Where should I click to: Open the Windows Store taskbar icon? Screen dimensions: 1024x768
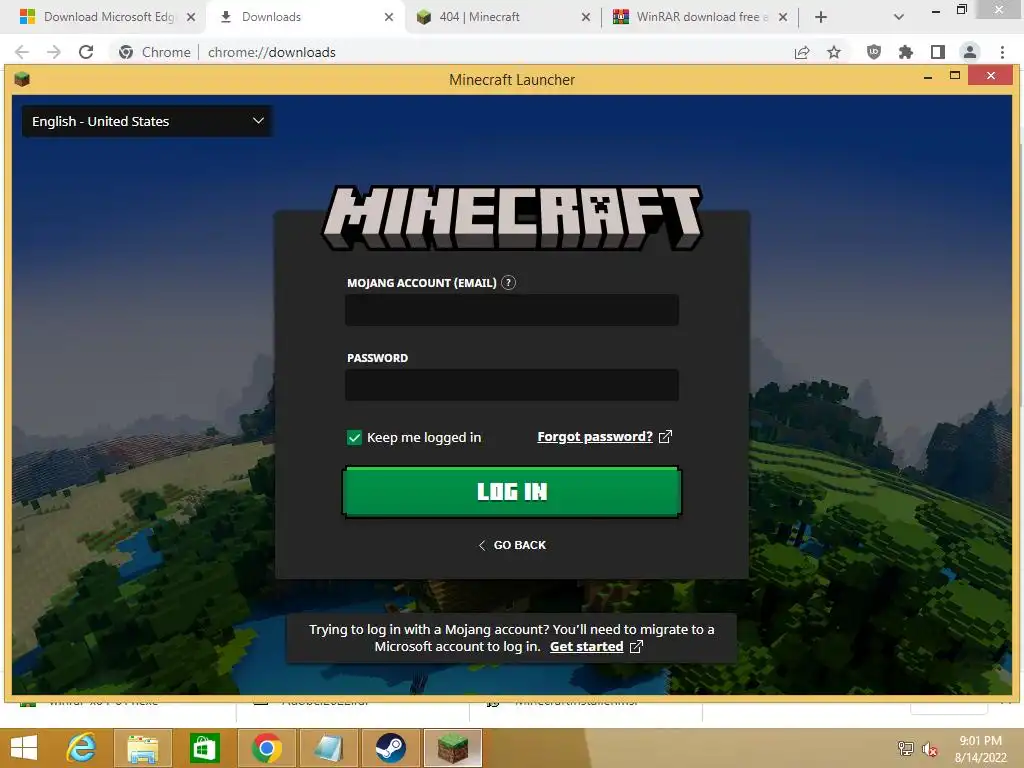click(204, 748)
